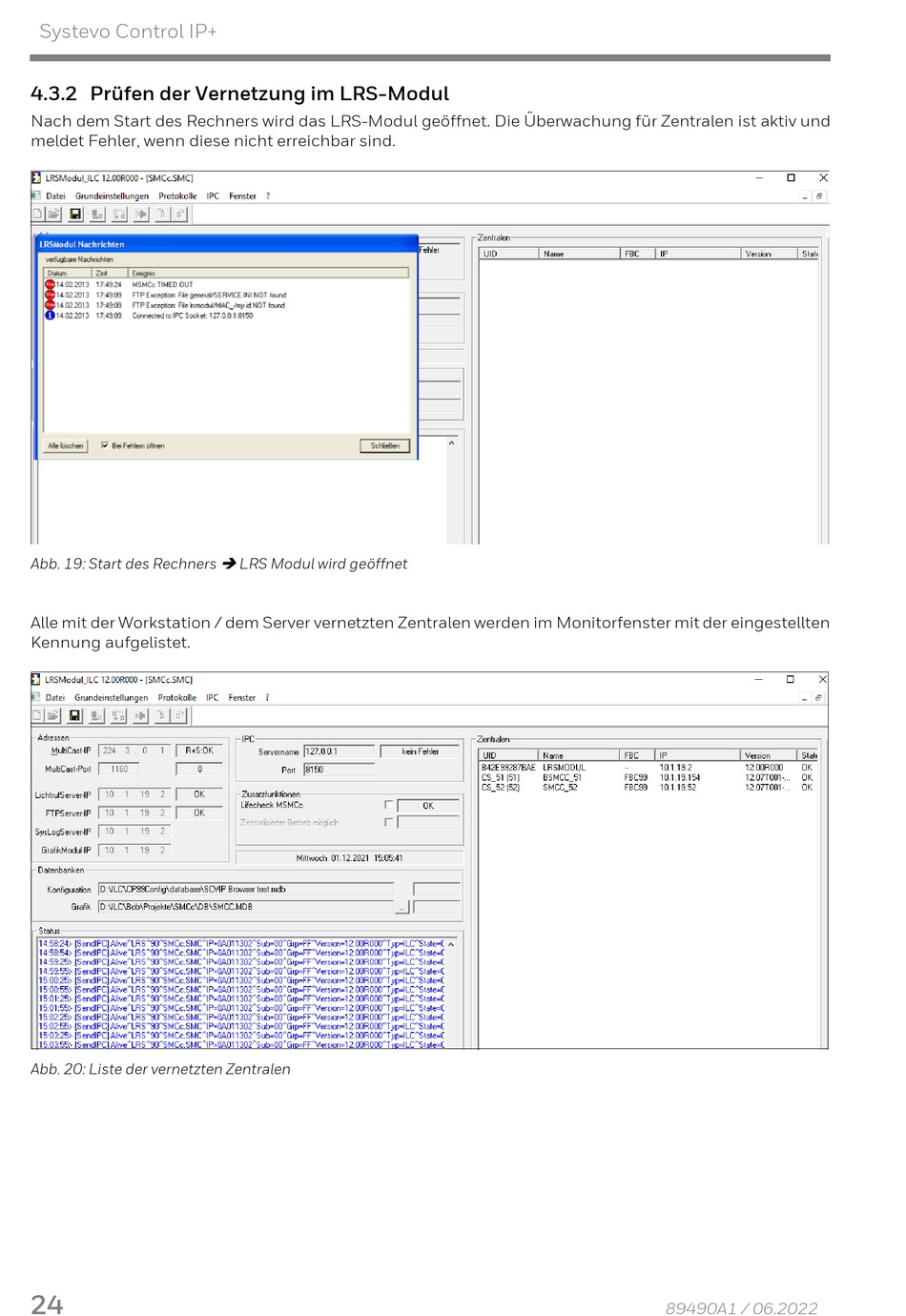Click the SysLogServer-IP address field

(134, 832)
